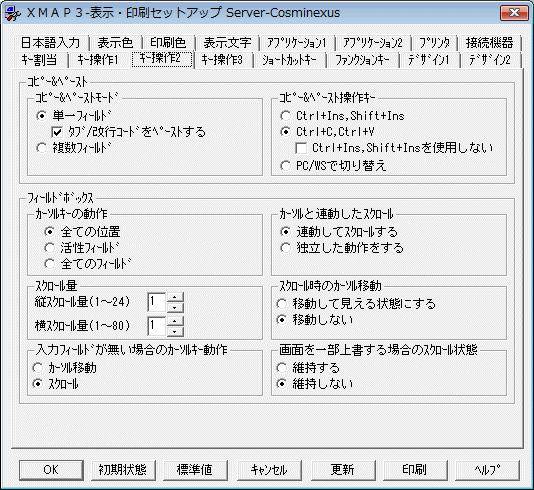Click the 標準値 button
Viewport: 534px width, 490px height.
tap(195, 470)
